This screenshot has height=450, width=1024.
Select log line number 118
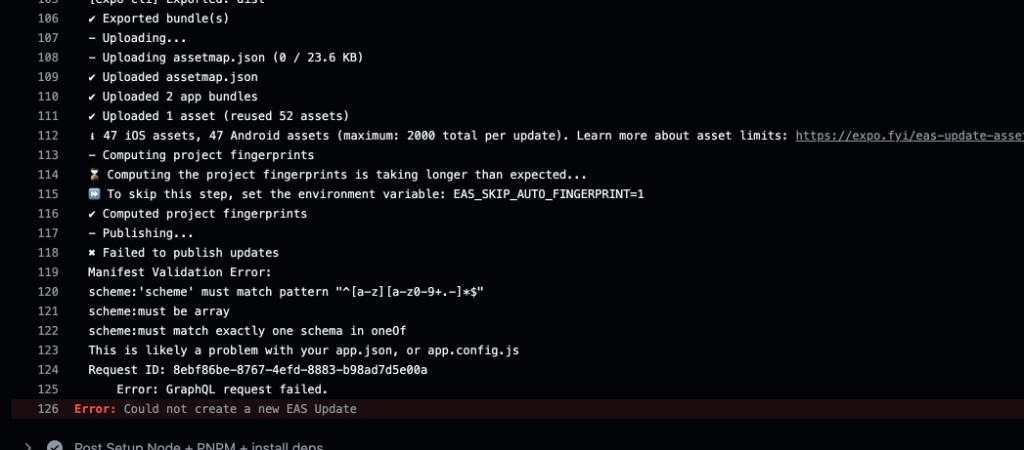point(48,253)
